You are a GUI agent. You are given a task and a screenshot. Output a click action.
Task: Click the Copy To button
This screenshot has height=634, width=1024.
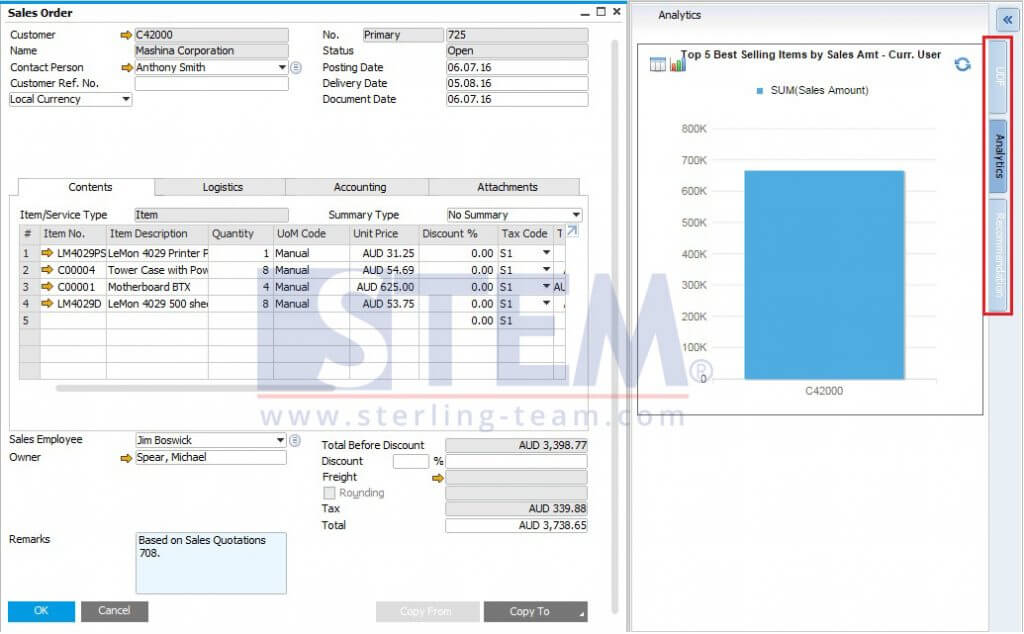(x=535, y=611)
